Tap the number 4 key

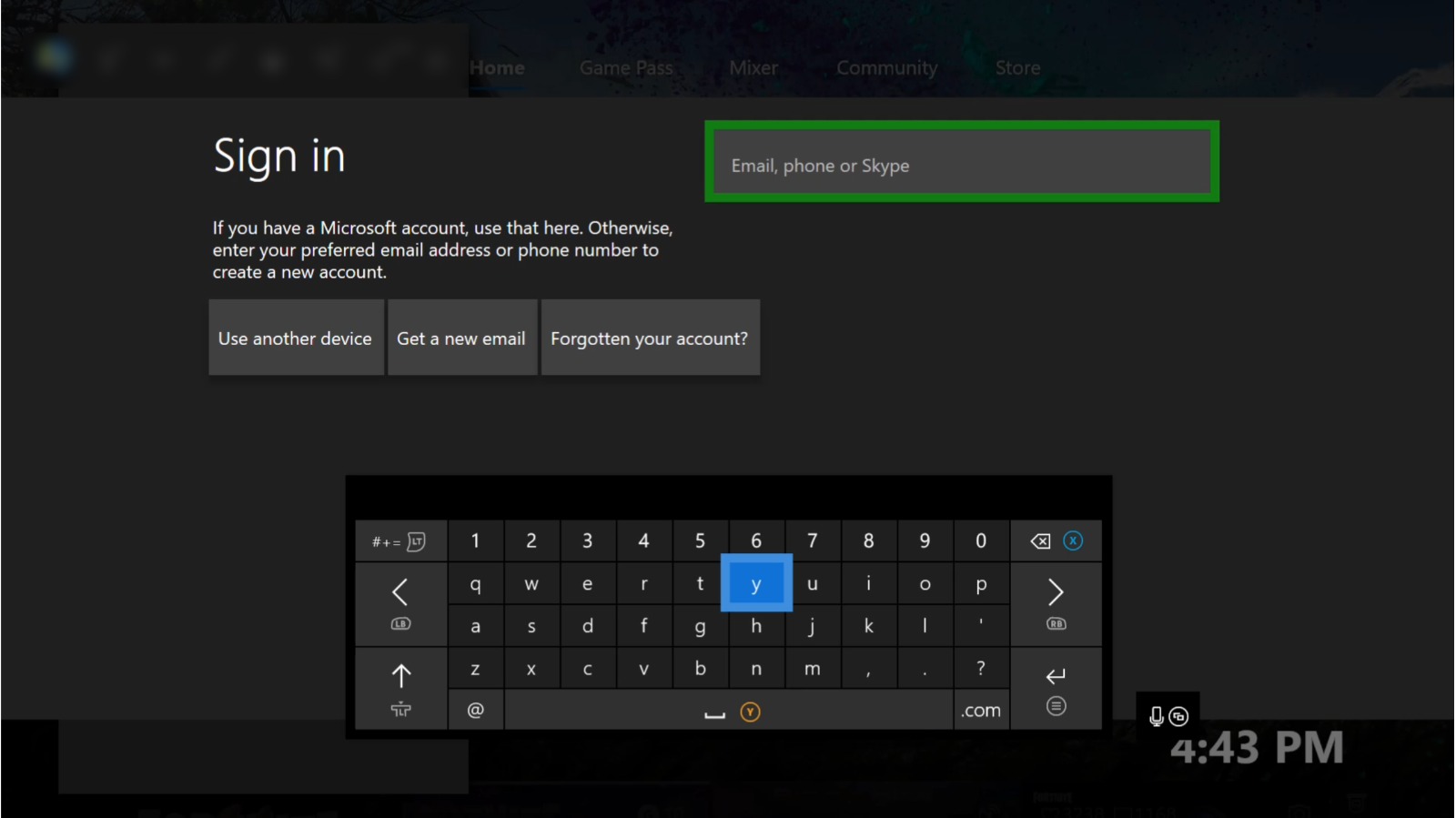click(x=644, y=540)
